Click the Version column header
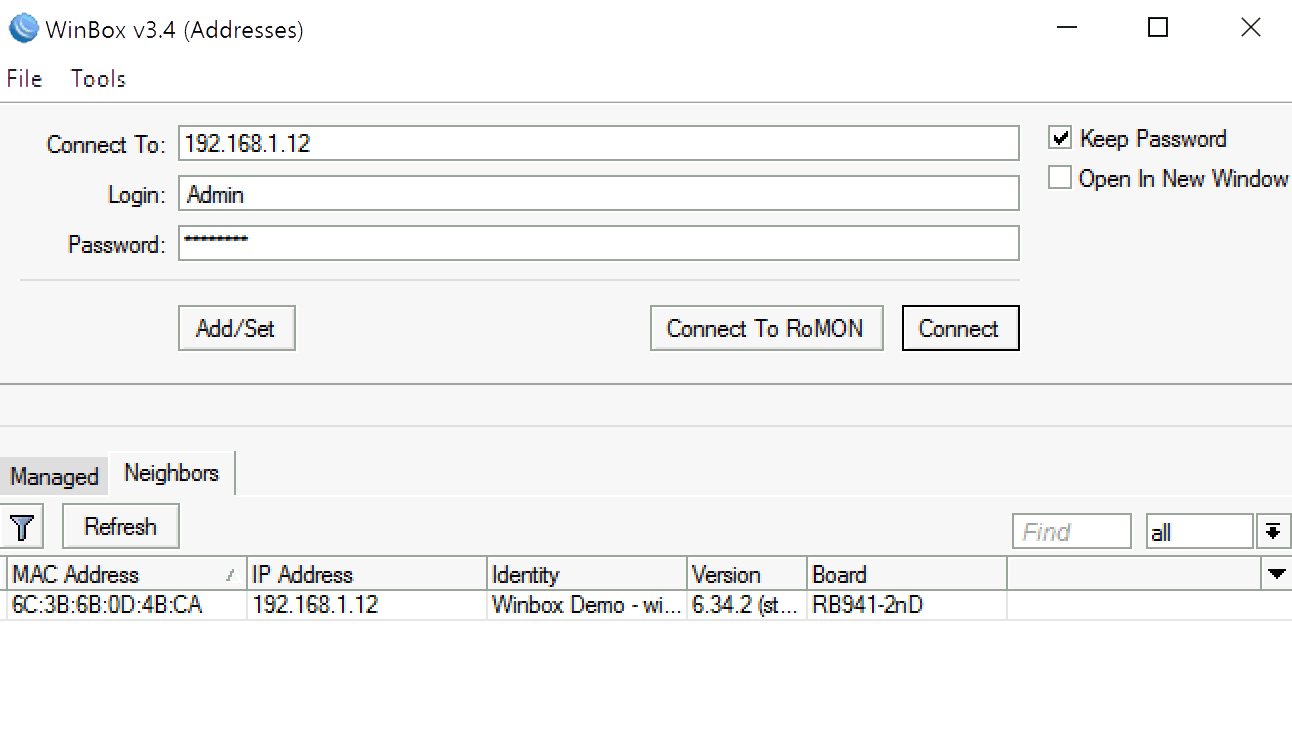The image size is (1292, 732). pos(747,575)
